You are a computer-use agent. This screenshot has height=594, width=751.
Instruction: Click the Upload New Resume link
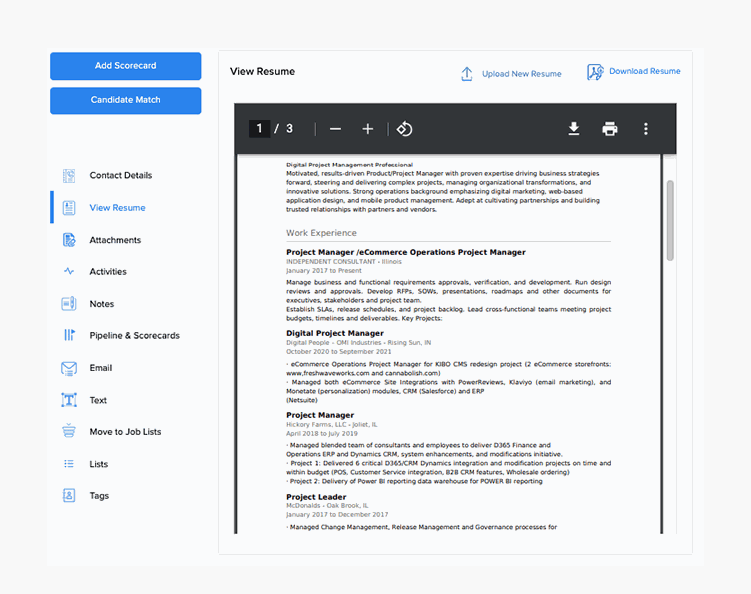point(522,74)
